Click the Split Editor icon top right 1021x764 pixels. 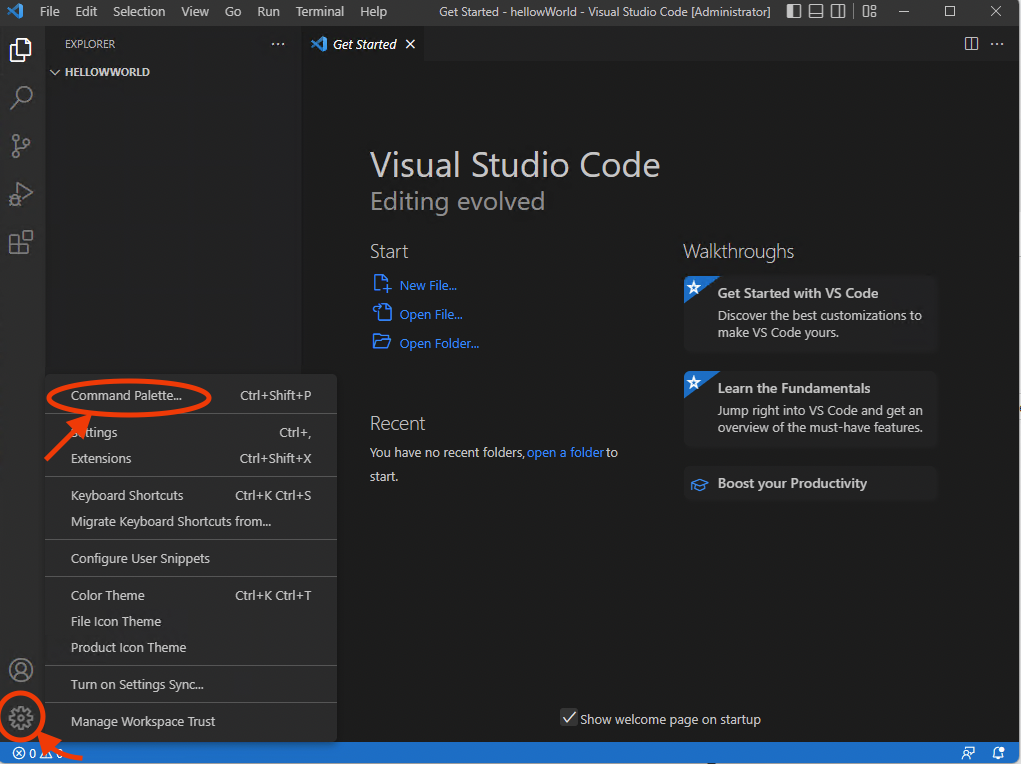[971, 44]
